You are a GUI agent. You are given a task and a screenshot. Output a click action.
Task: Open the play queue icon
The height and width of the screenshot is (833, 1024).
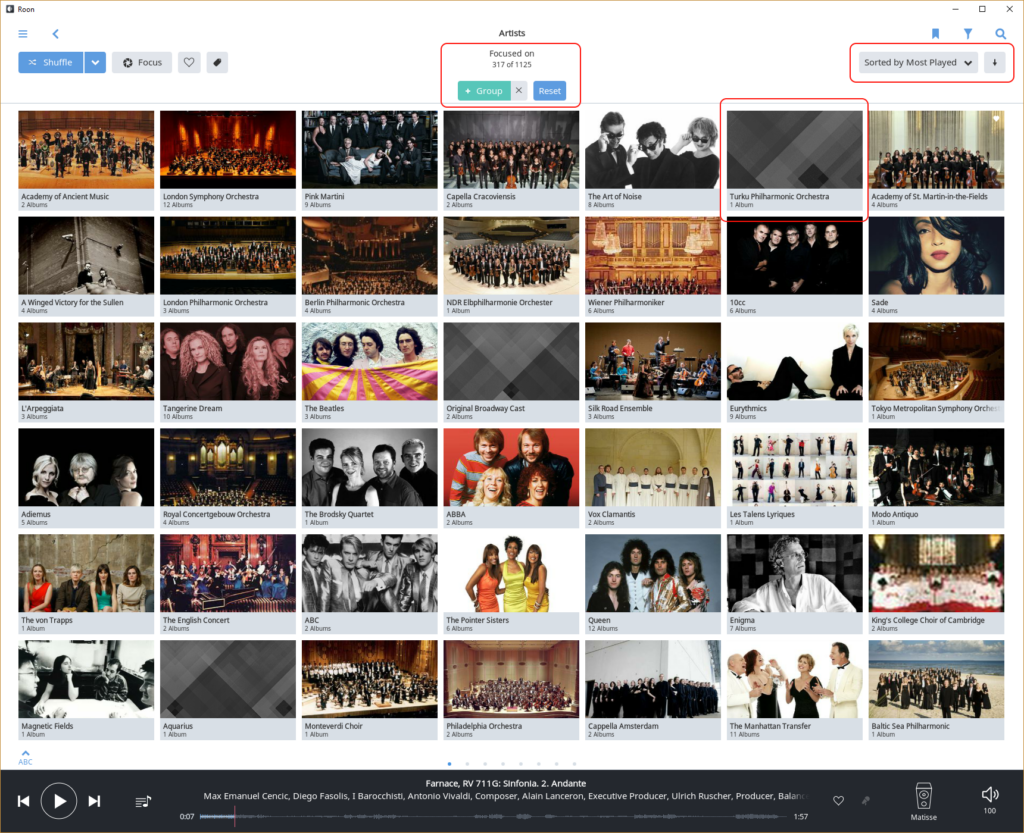click(143, 801)
